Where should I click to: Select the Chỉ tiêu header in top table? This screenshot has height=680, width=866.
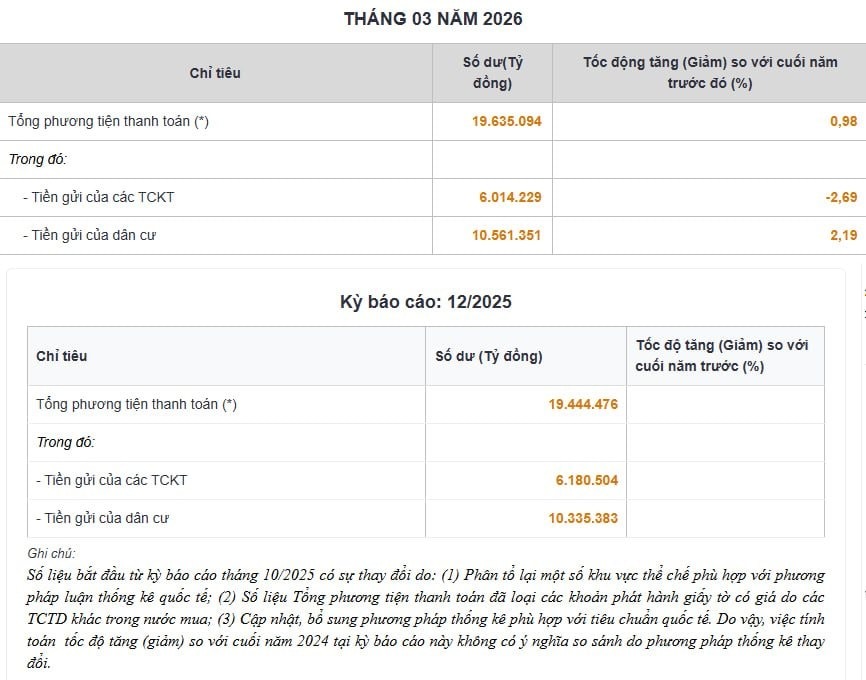point(215,73)
